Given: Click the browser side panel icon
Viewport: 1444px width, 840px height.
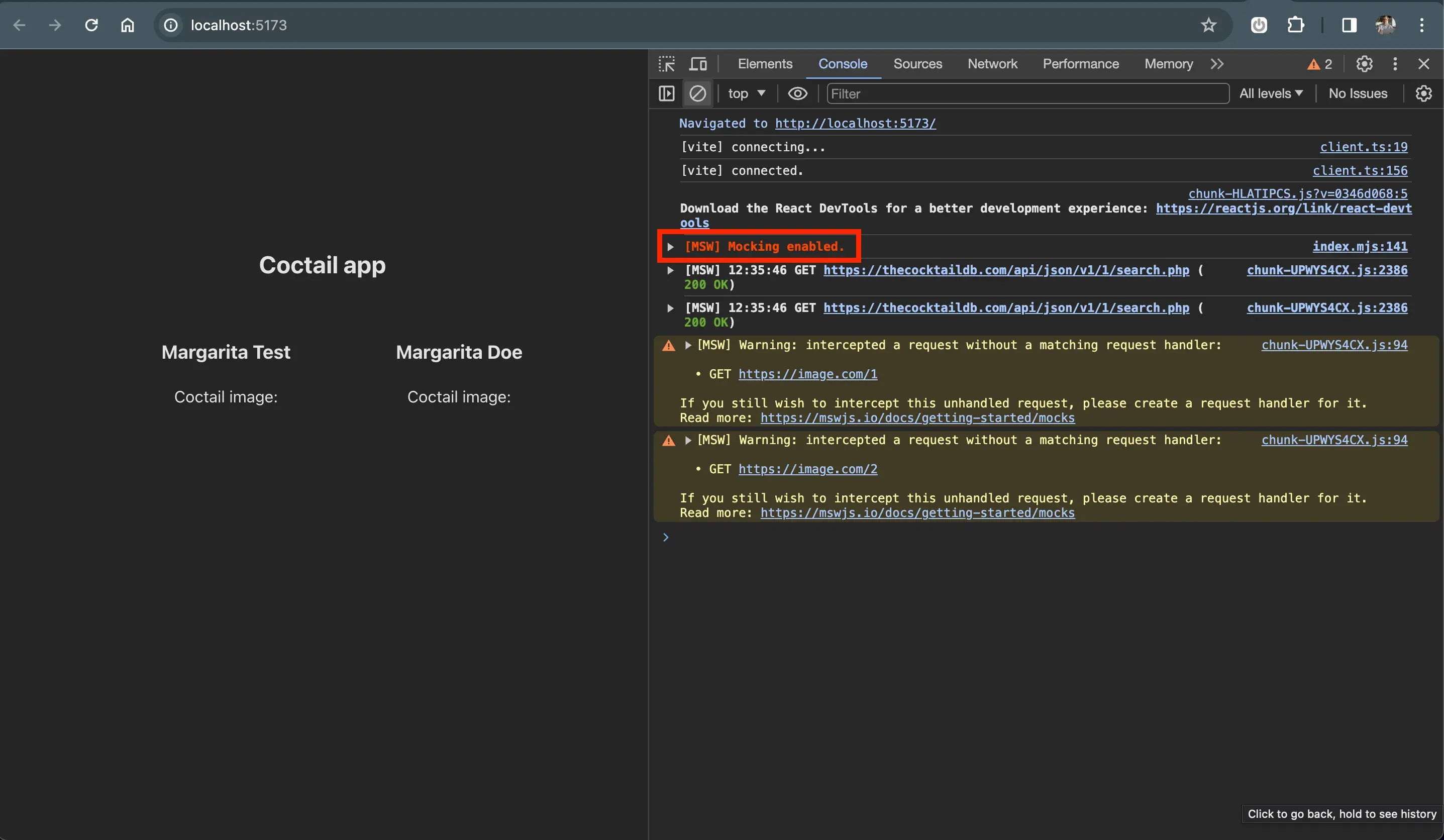Looking at the screenshot, I should tap(1349, 25).
